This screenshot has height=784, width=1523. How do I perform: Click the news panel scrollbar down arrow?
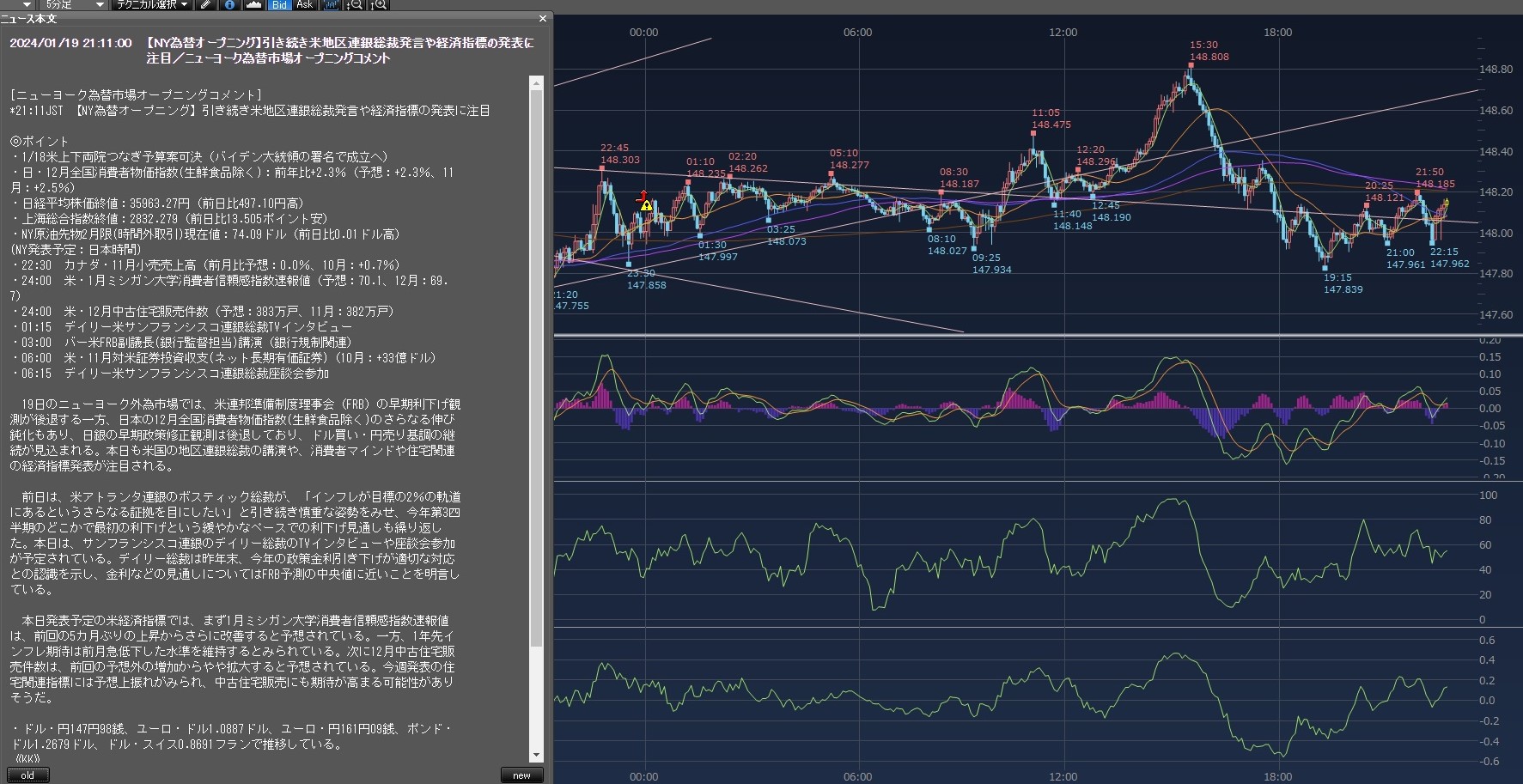pos(537,755)
